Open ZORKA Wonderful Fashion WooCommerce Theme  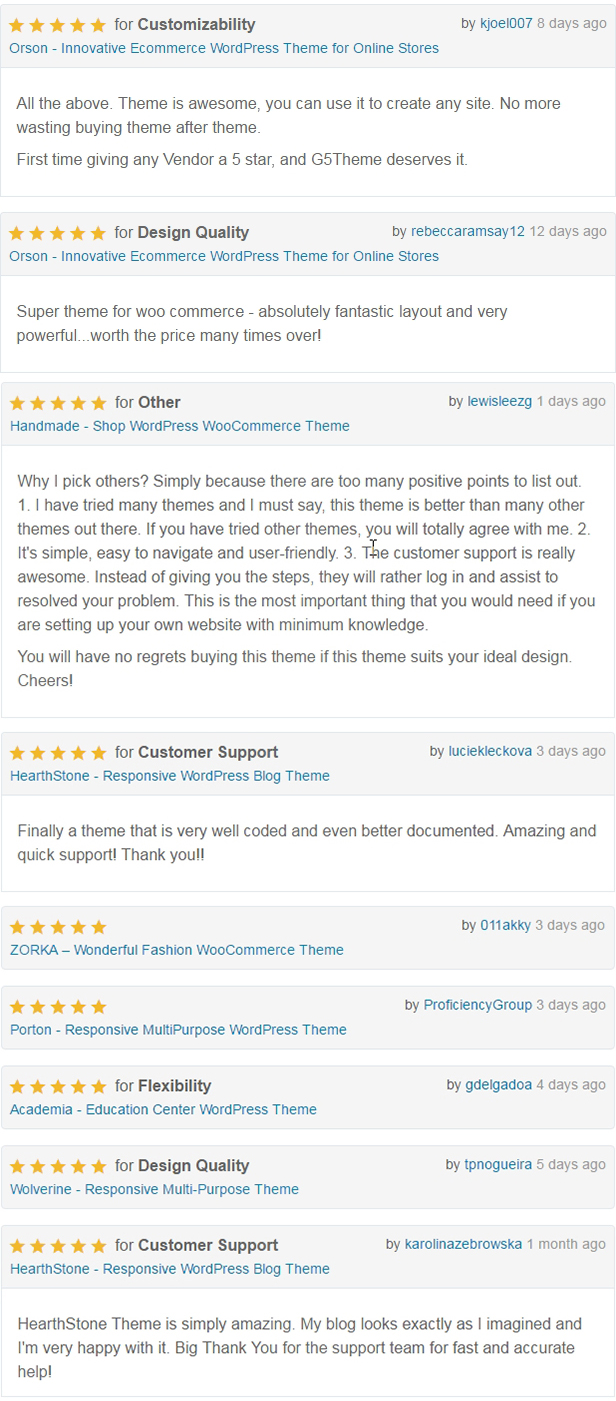[177, 950]
